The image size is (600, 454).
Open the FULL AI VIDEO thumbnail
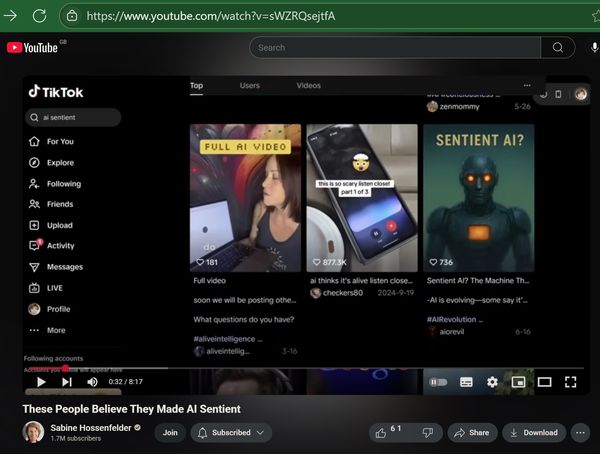(245, 198)
